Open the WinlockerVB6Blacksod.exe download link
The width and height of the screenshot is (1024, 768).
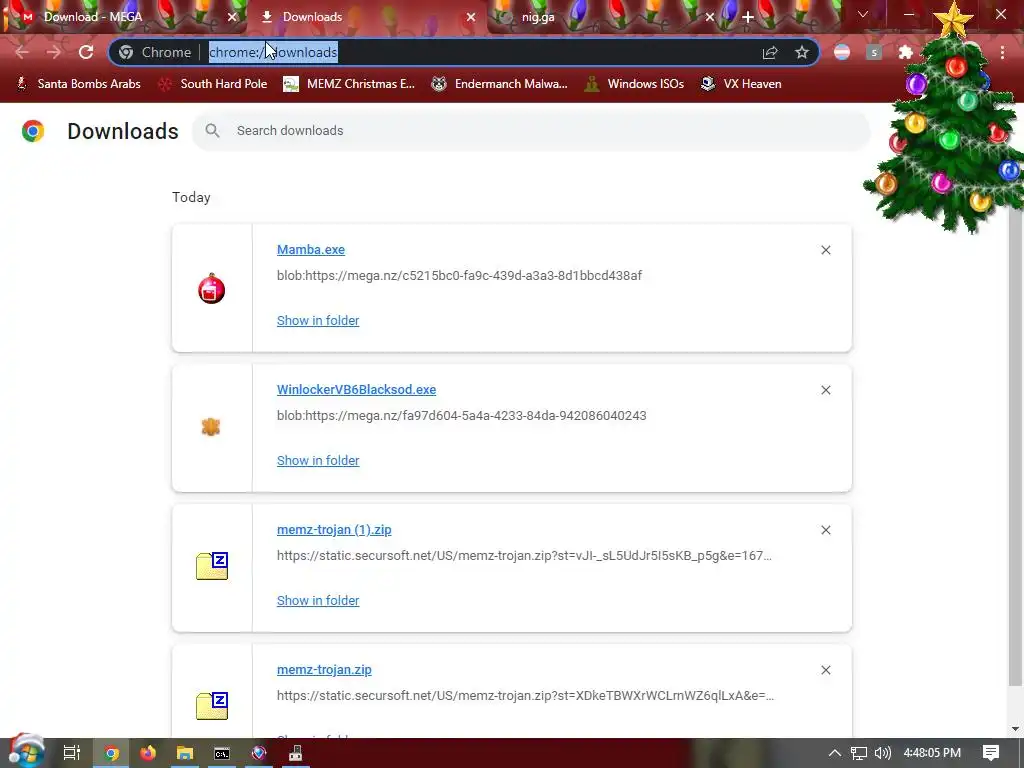click(357, 389)
